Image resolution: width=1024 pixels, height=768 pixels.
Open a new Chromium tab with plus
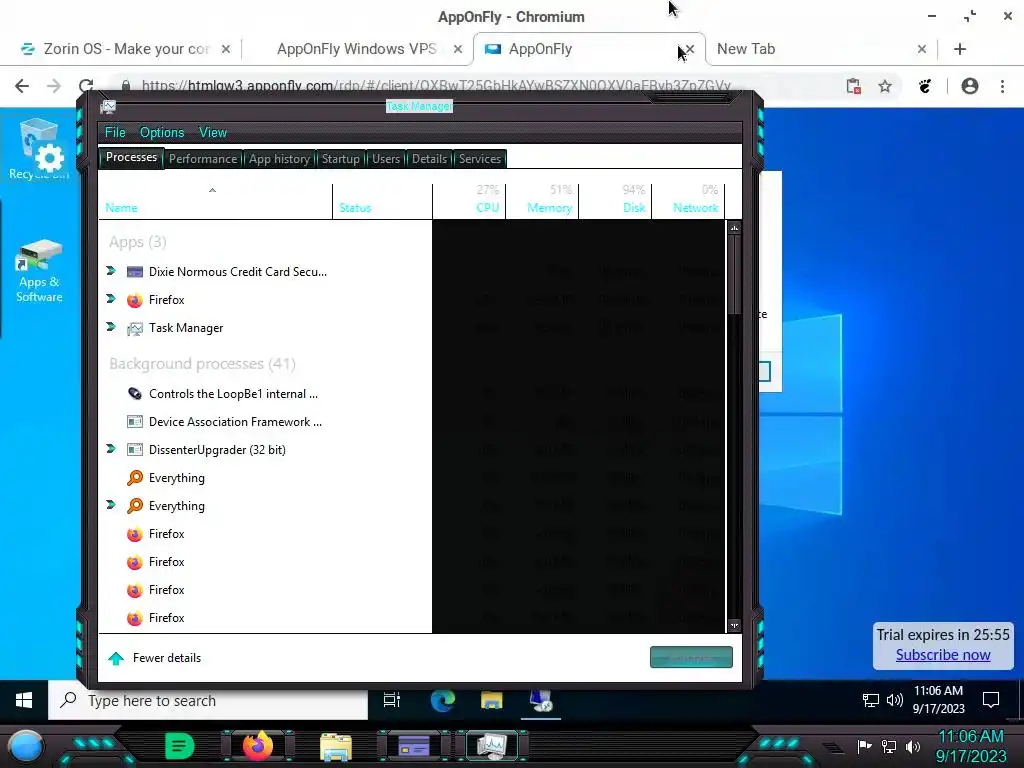tap(959, 49)
